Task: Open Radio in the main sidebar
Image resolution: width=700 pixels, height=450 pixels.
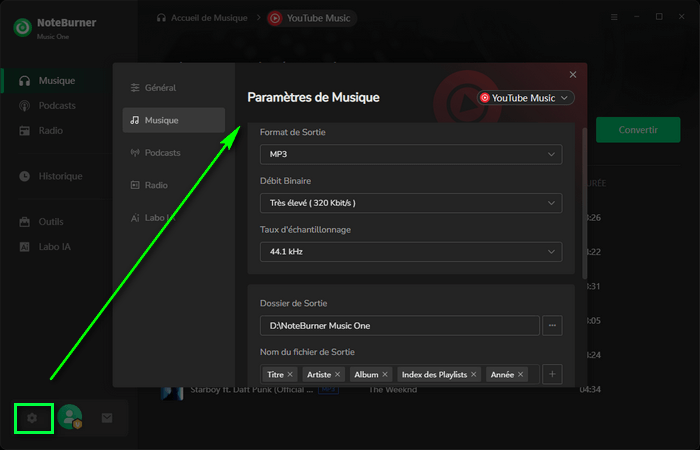Action: (41, 131)
